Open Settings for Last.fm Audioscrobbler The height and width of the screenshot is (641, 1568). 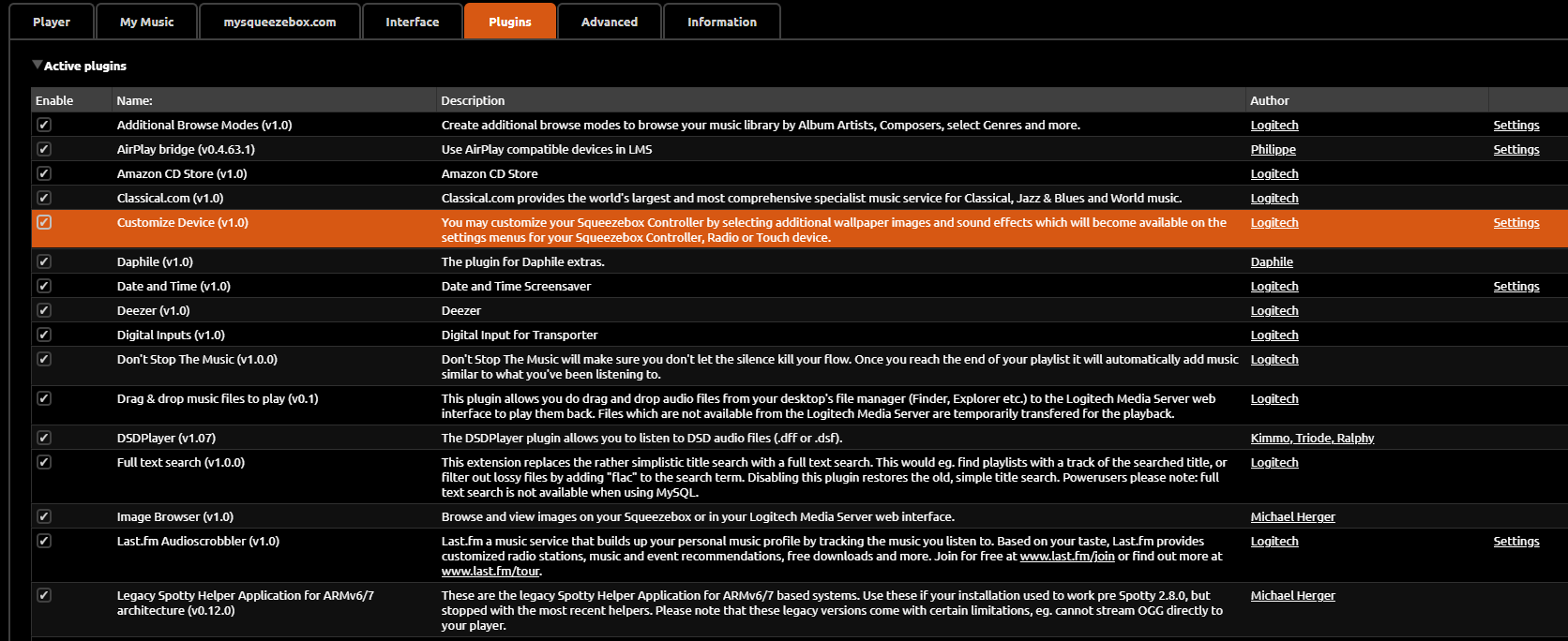point(1516,541)
